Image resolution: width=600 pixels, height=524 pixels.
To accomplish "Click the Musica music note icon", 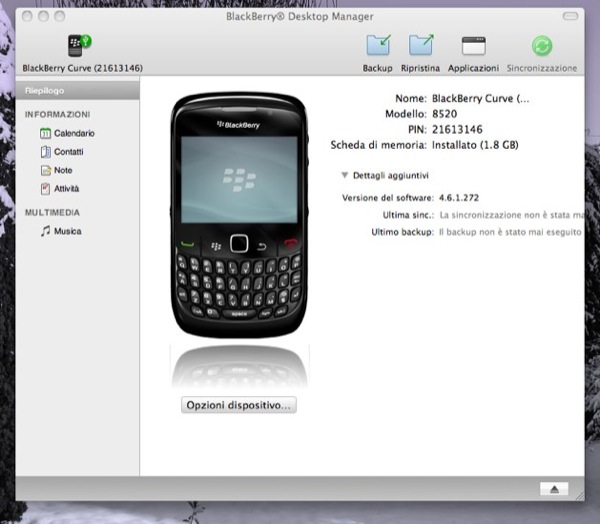I will (x=45, y=231).
